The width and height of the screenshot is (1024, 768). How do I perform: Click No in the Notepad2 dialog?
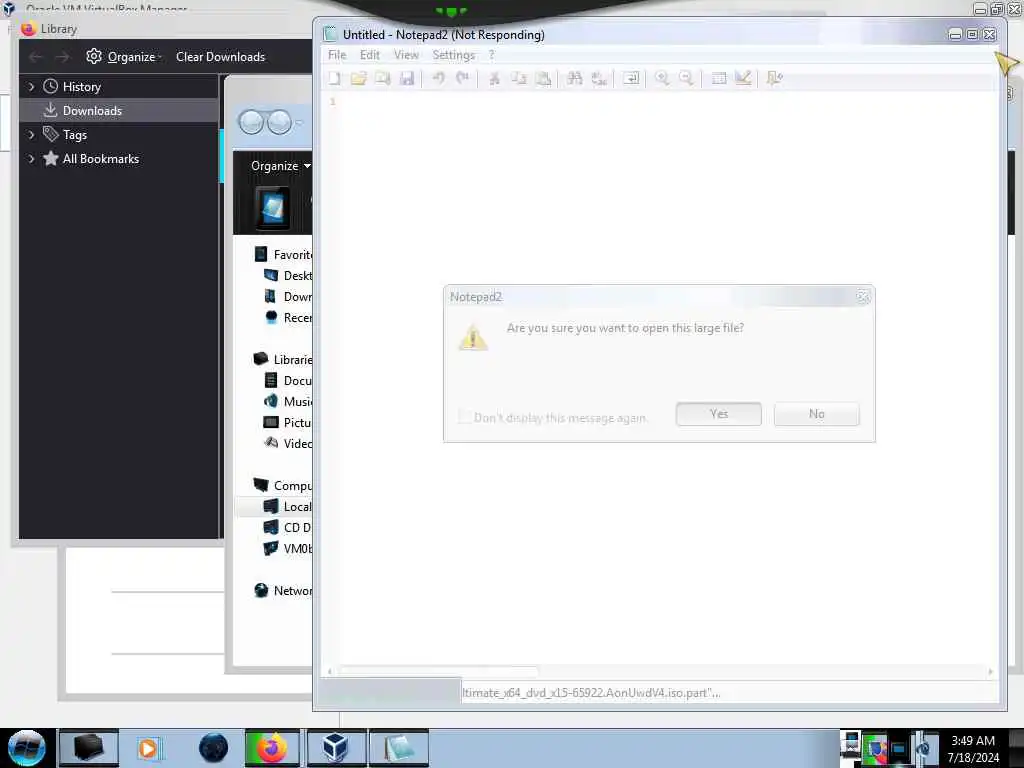pyautogui.click(x=816, y=414)
